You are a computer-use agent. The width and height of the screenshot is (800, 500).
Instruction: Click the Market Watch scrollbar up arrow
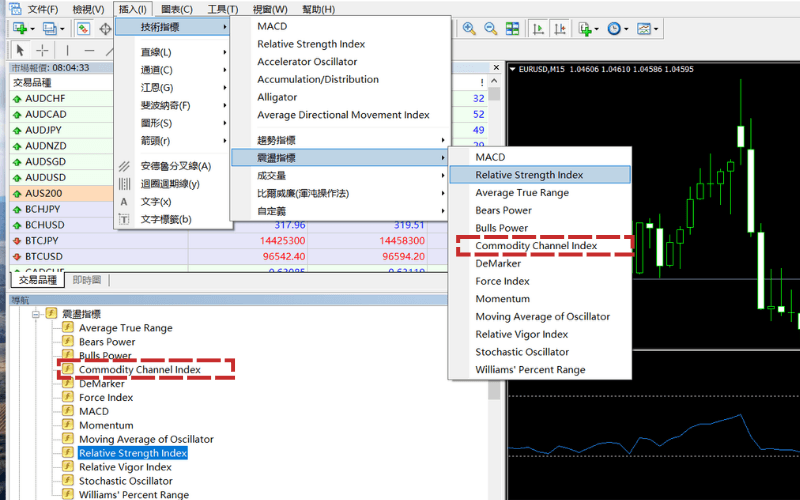(x=494, y=82)
